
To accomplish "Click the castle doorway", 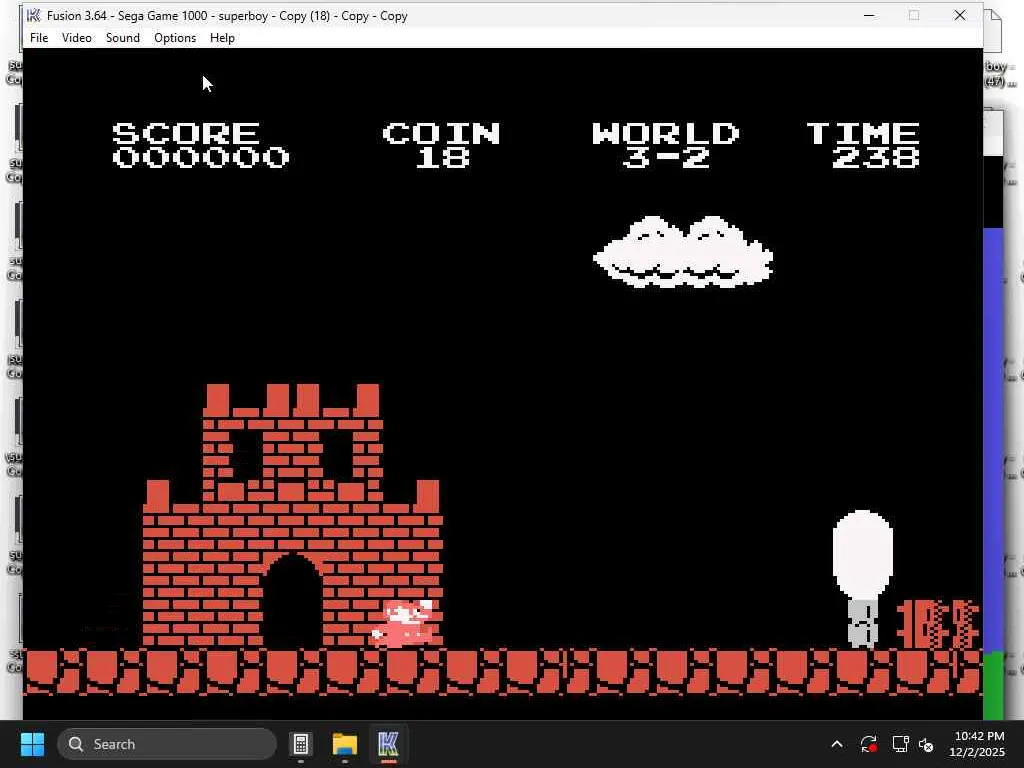I will pyautogui.click(x=292, y=601).
